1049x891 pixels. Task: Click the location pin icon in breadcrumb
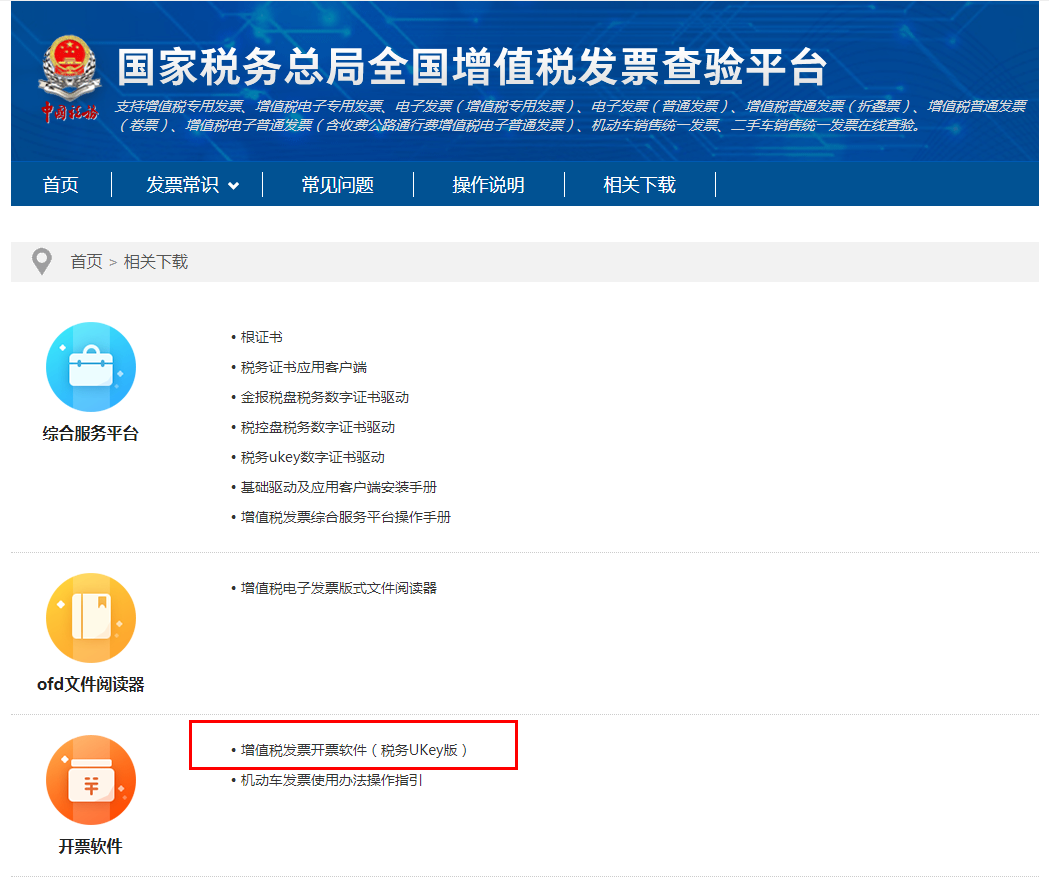point(41,262)
